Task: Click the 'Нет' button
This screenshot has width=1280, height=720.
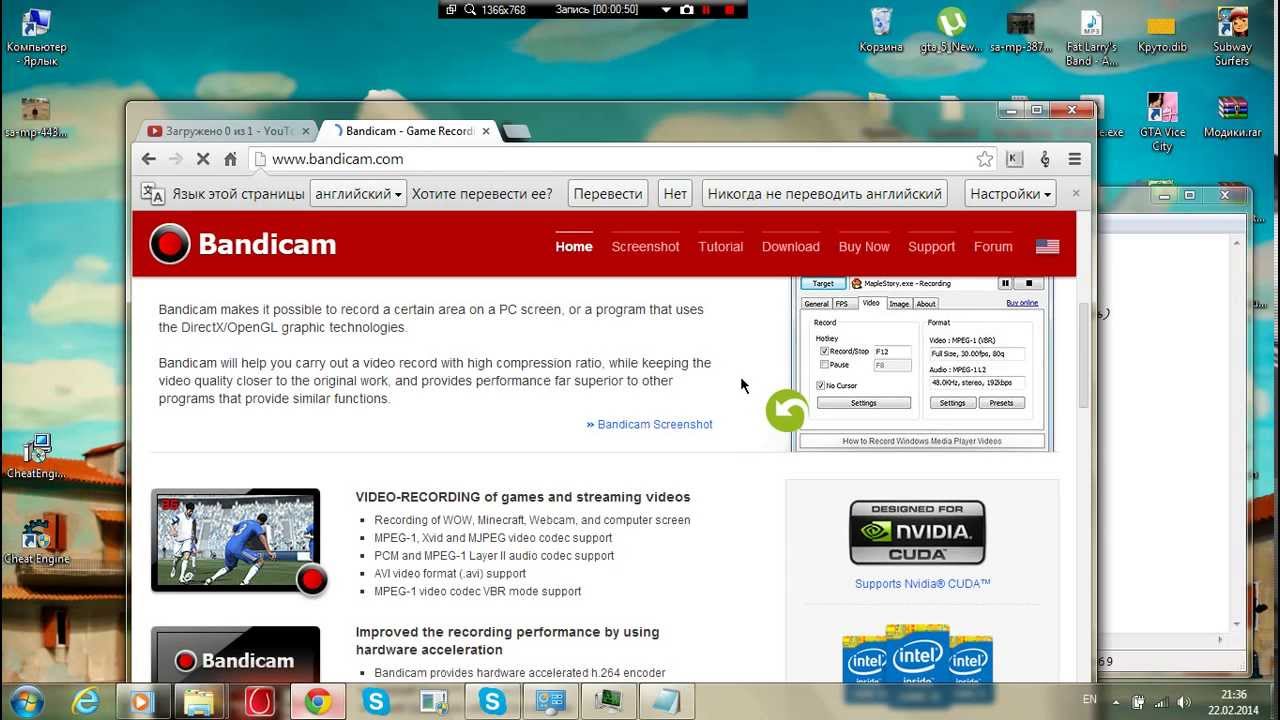Action: (x=675, y=194)
